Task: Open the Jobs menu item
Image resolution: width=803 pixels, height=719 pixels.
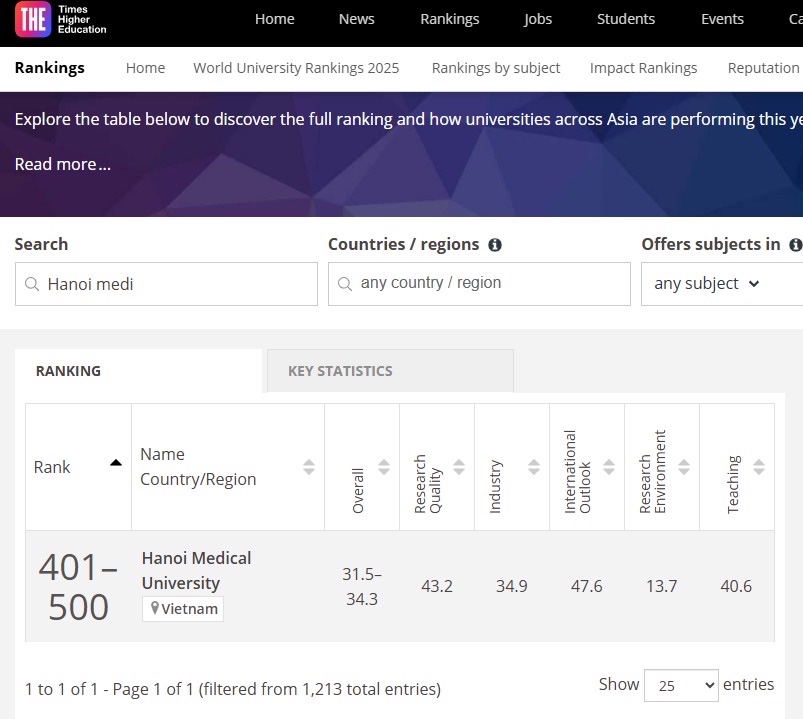Action: pos(538,19)
